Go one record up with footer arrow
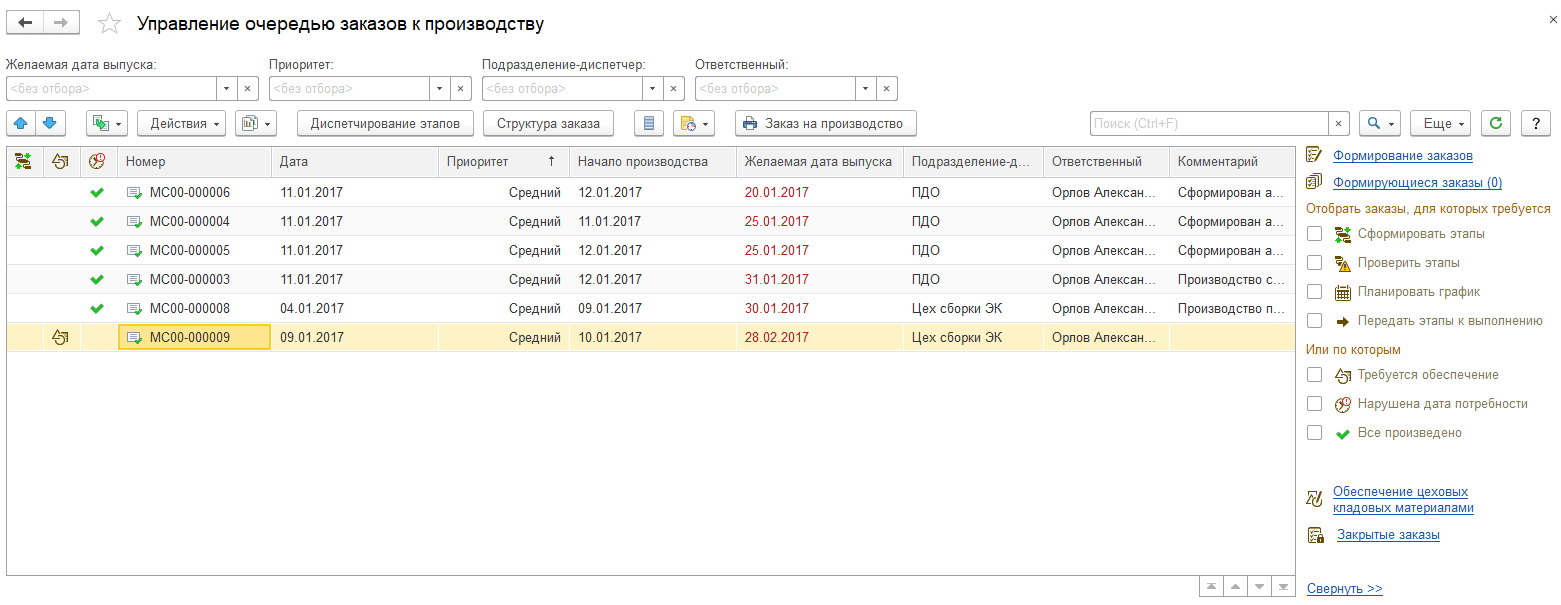This screenshot has width=1561, height=605. 1234,586
